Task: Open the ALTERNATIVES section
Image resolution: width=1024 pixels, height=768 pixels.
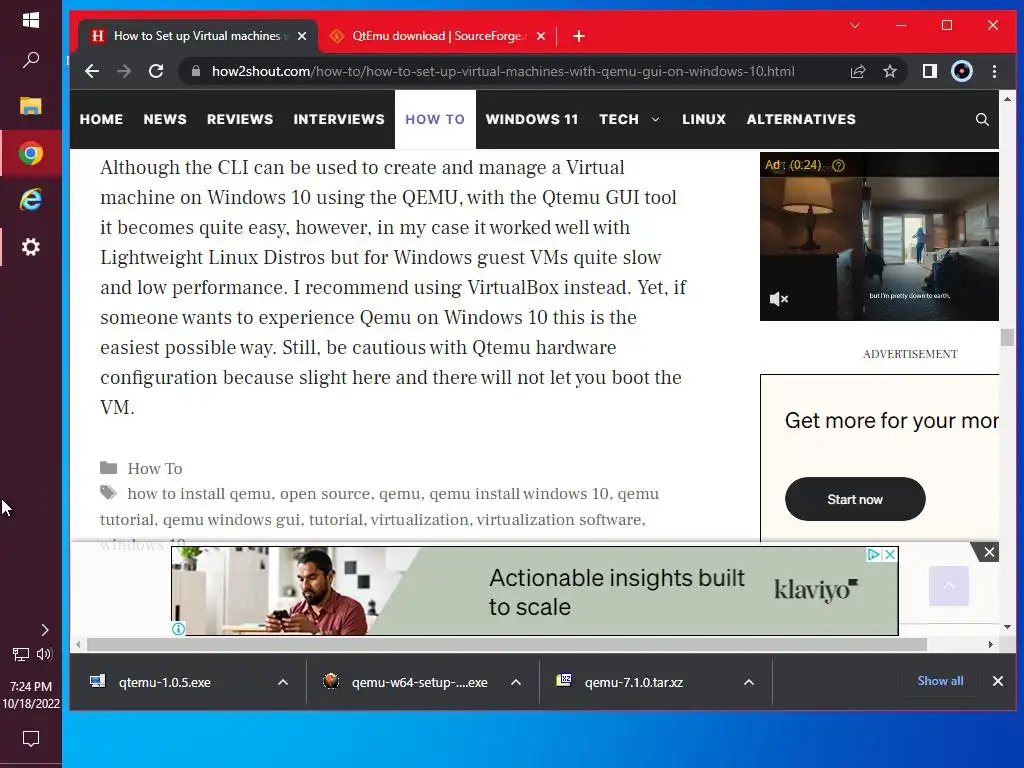Action: (801, 120)
